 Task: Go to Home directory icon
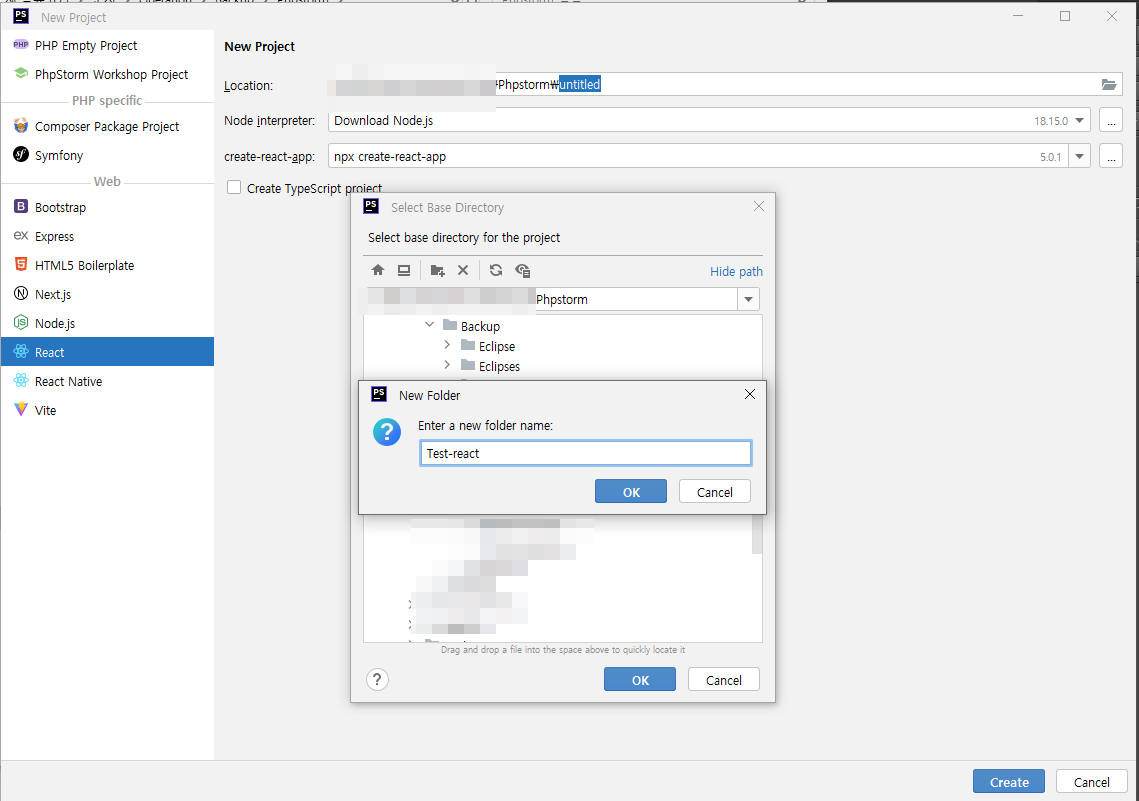(x=378, y=270)
